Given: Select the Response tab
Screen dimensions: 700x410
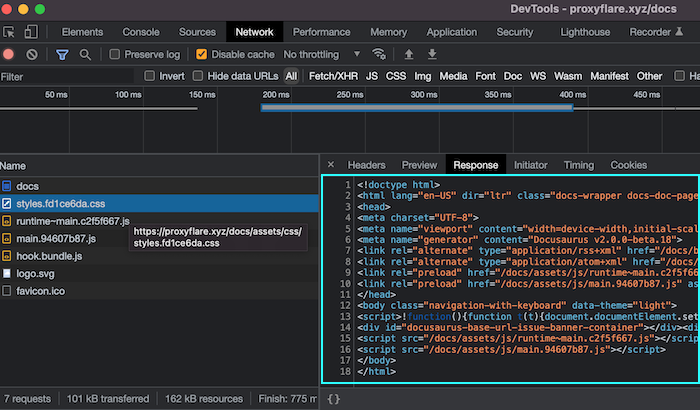Looking at the screenshot, I should [475, 165].
